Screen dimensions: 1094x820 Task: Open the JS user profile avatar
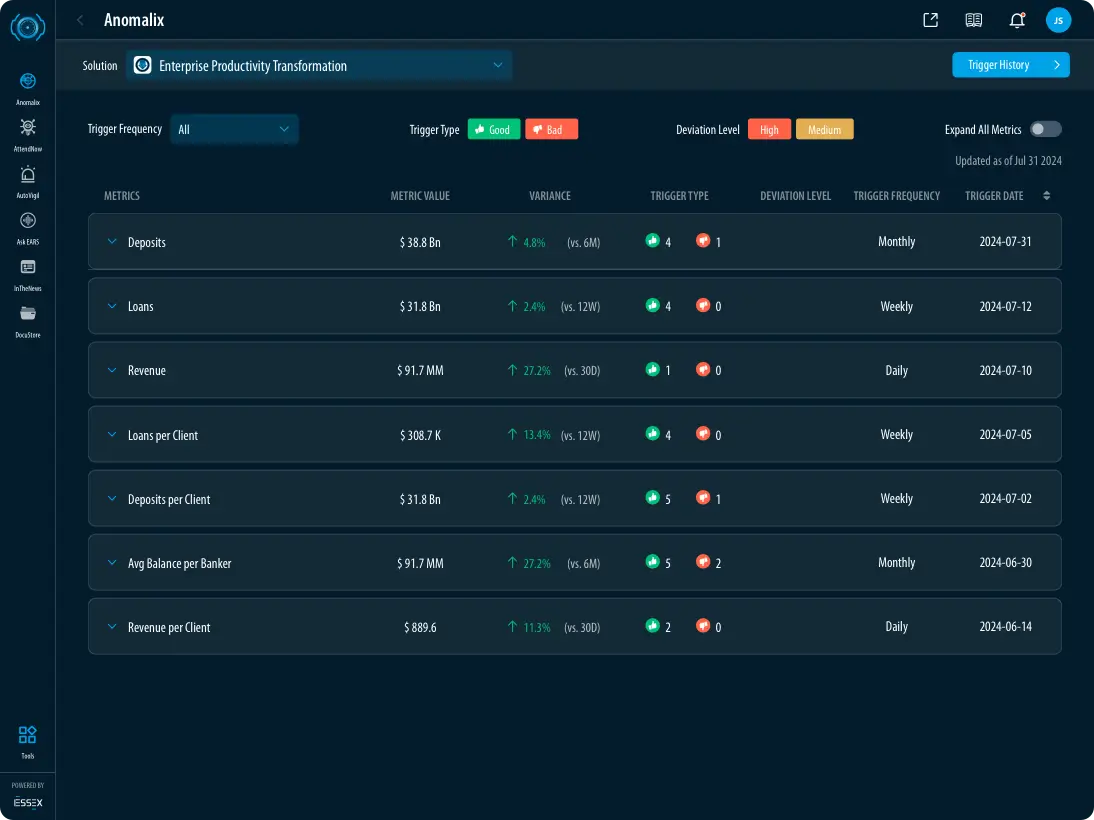[1058, 20]
